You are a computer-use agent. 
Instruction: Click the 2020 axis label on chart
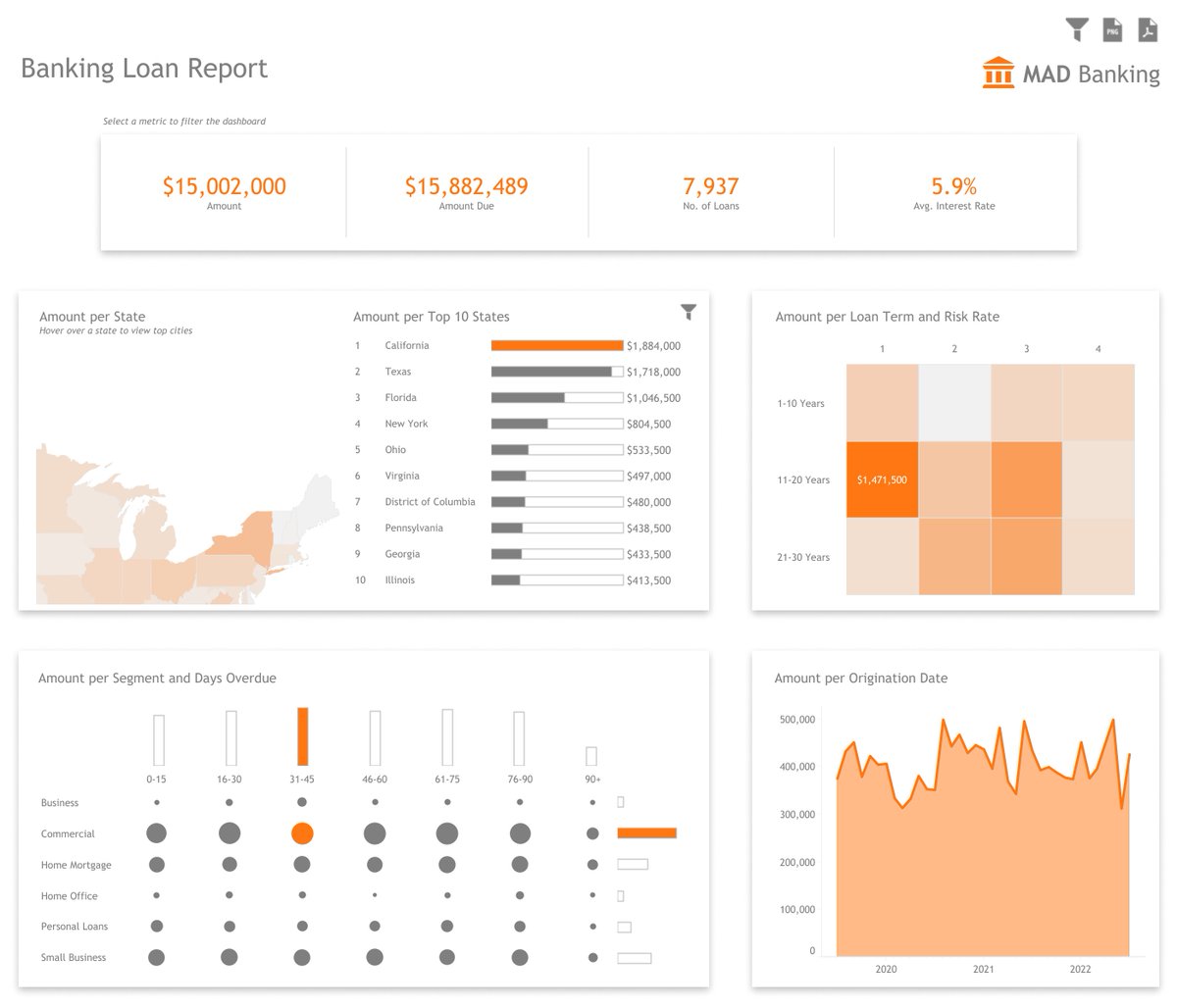tap(886, 969)
